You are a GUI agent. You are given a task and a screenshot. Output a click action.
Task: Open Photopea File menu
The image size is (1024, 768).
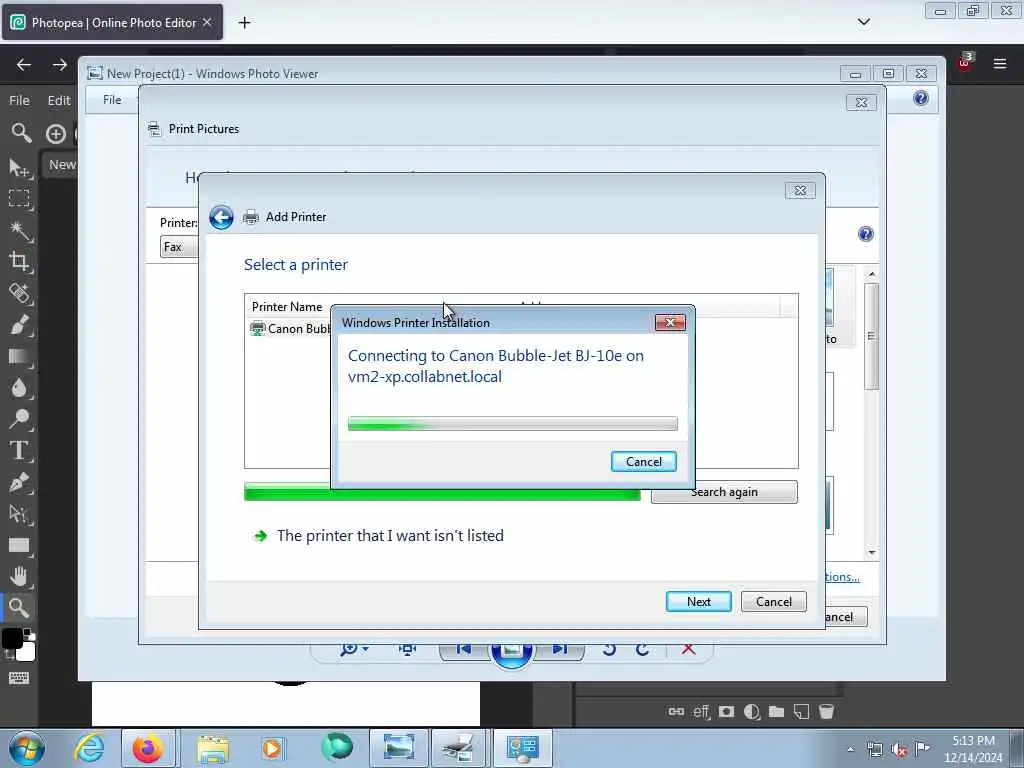click(x=19, y=100)
